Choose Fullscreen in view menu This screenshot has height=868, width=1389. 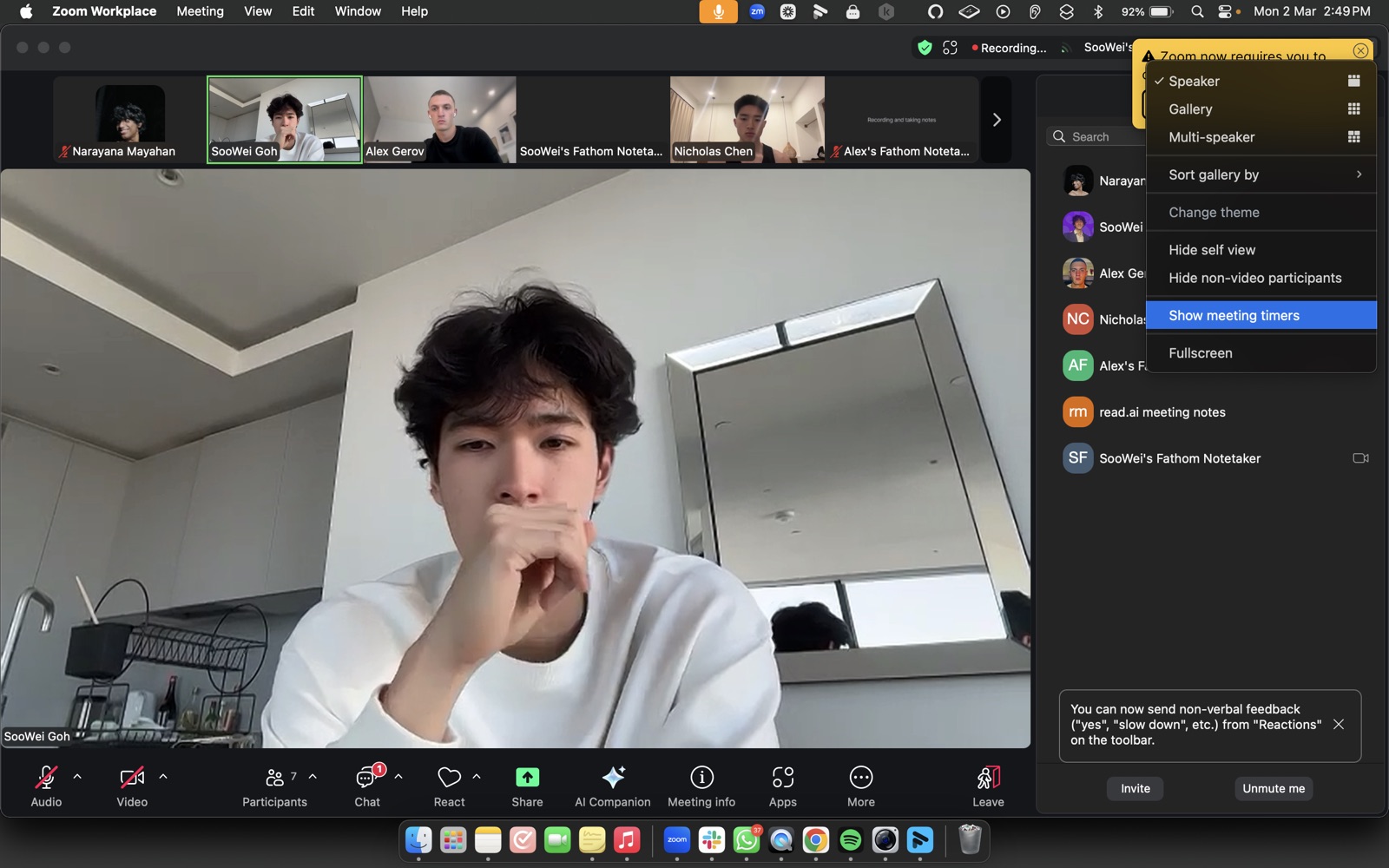tap(1261, 353)
